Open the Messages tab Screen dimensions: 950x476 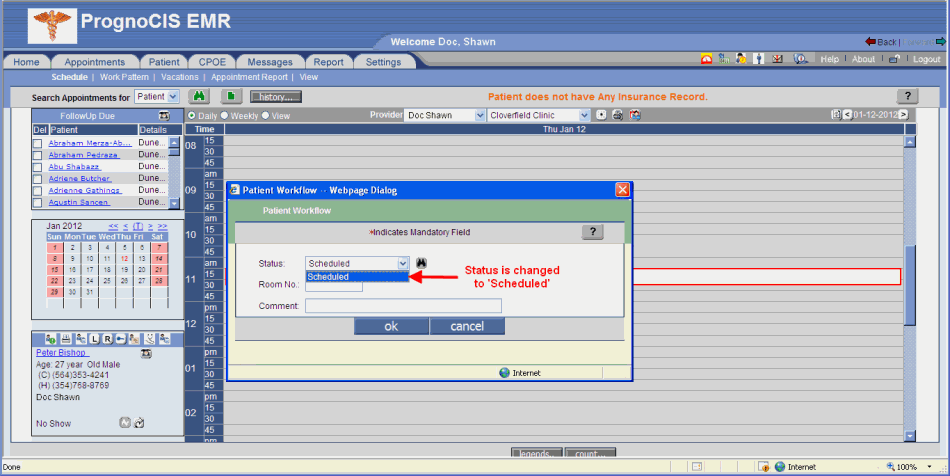(270, 62)
